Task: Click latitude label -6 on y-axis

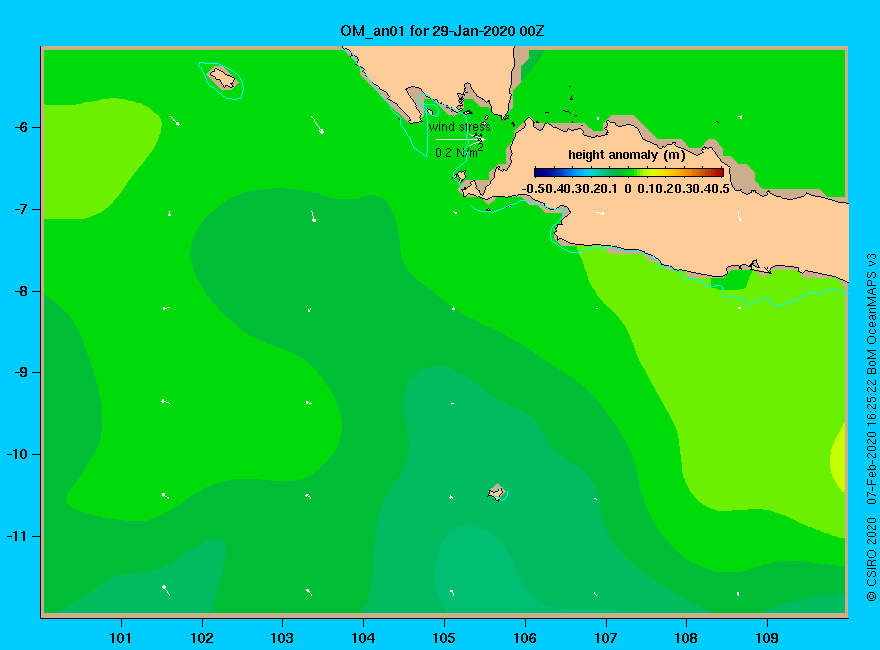Action: click(x=21, y=127)
